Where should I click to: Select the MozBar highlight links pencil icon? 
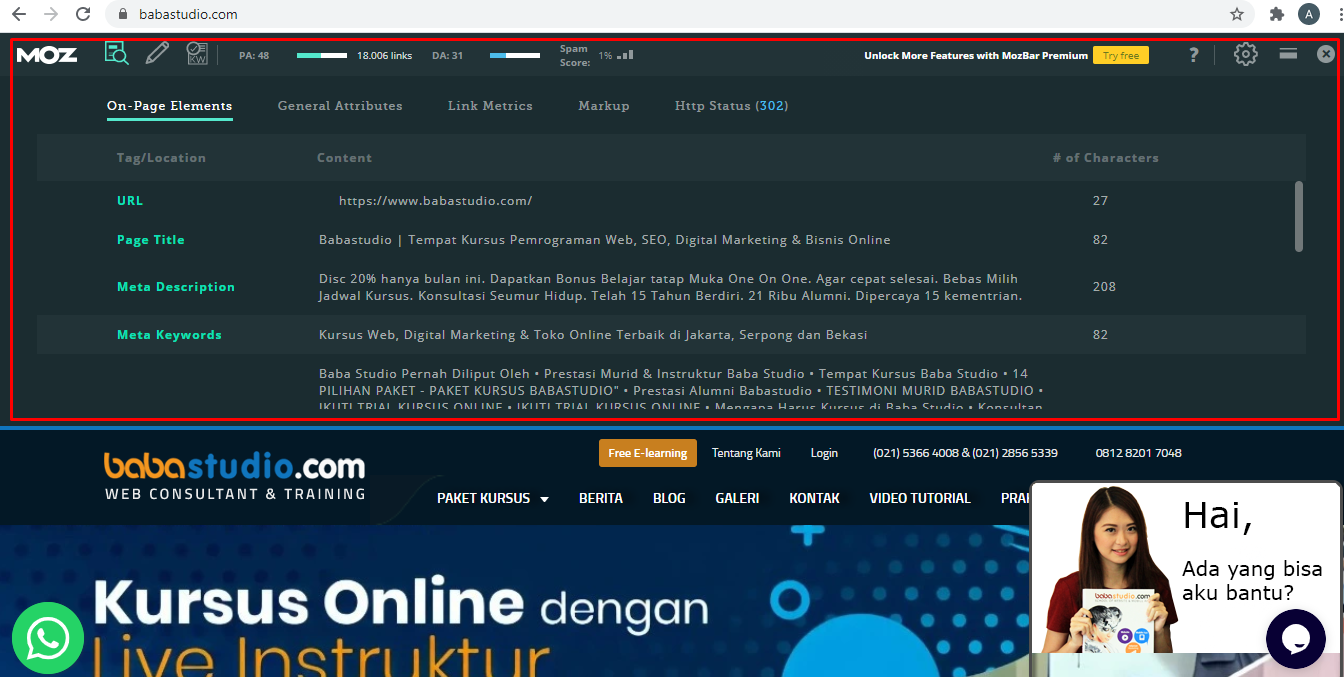157,54
